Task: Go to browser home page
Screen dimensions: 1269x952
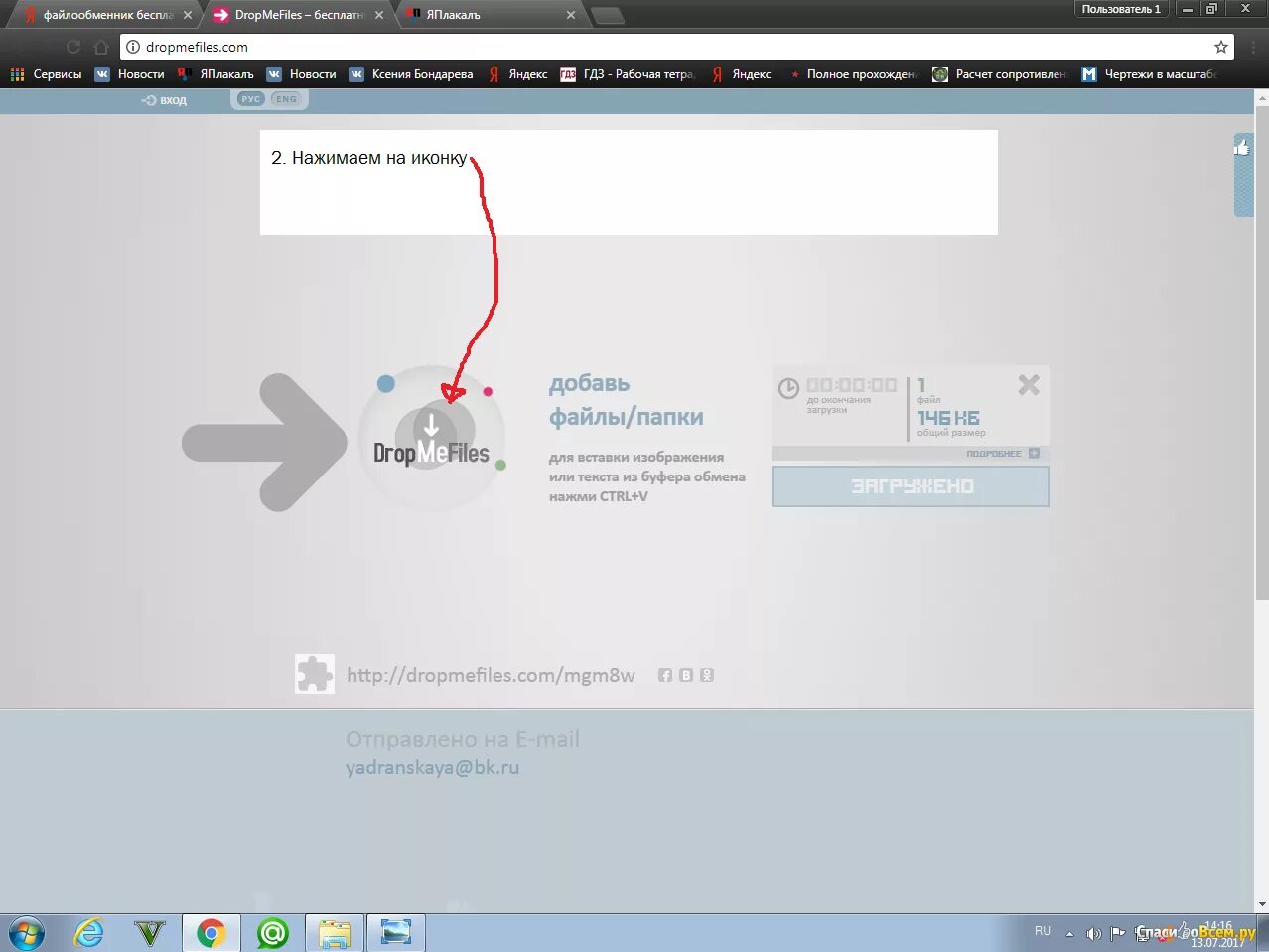Action: point(101,47)
